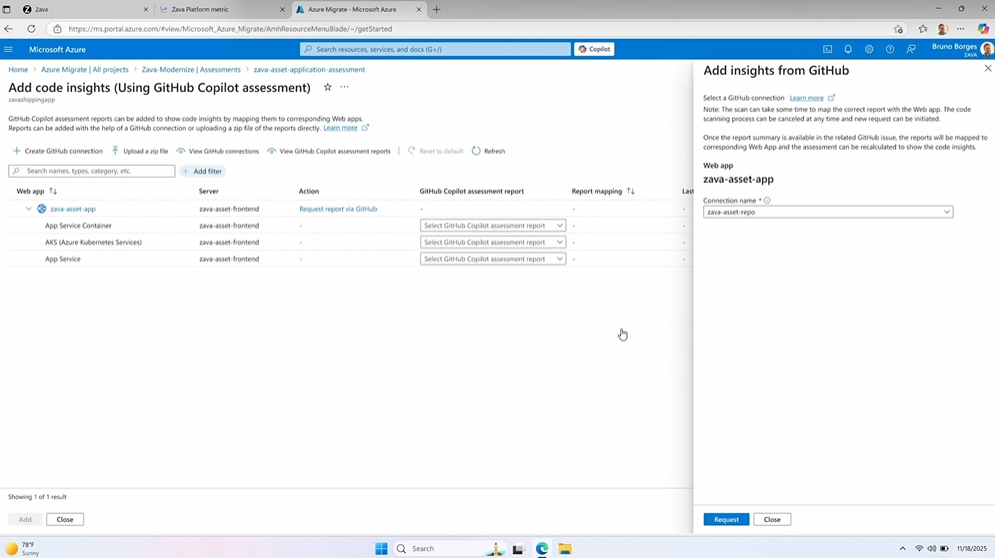Open File Explorer from the taskbar
Screen dimensions: 995x558
point(565,548)
